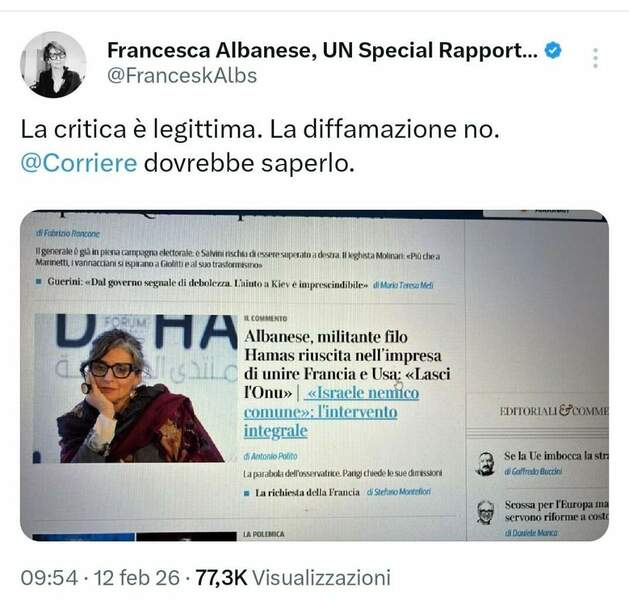Open Francesca Albanese's profile picture

click(53, 65)
